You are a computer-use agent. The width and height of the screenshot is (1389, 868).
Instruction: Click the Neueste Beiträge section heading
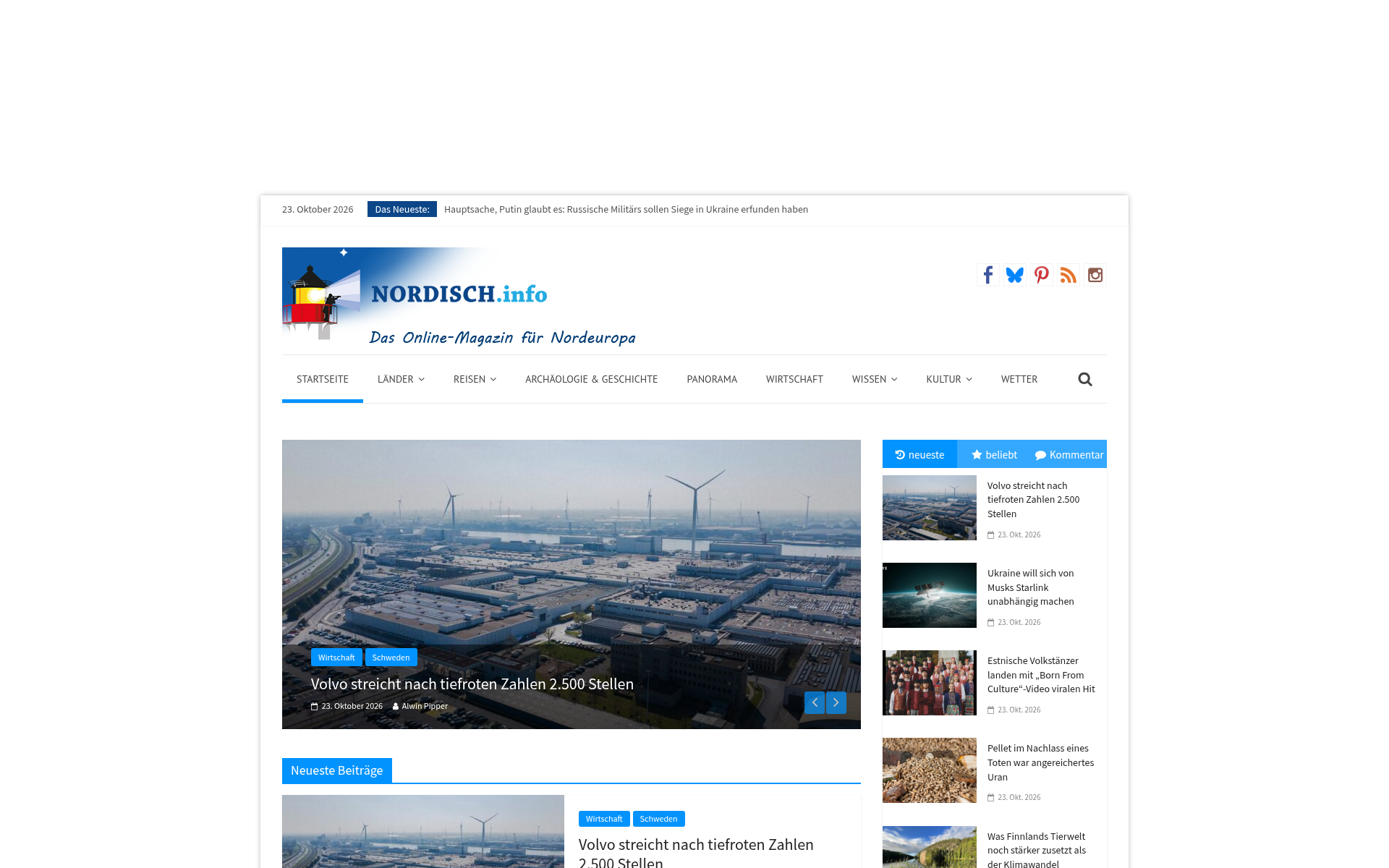(x=337, y=770)
